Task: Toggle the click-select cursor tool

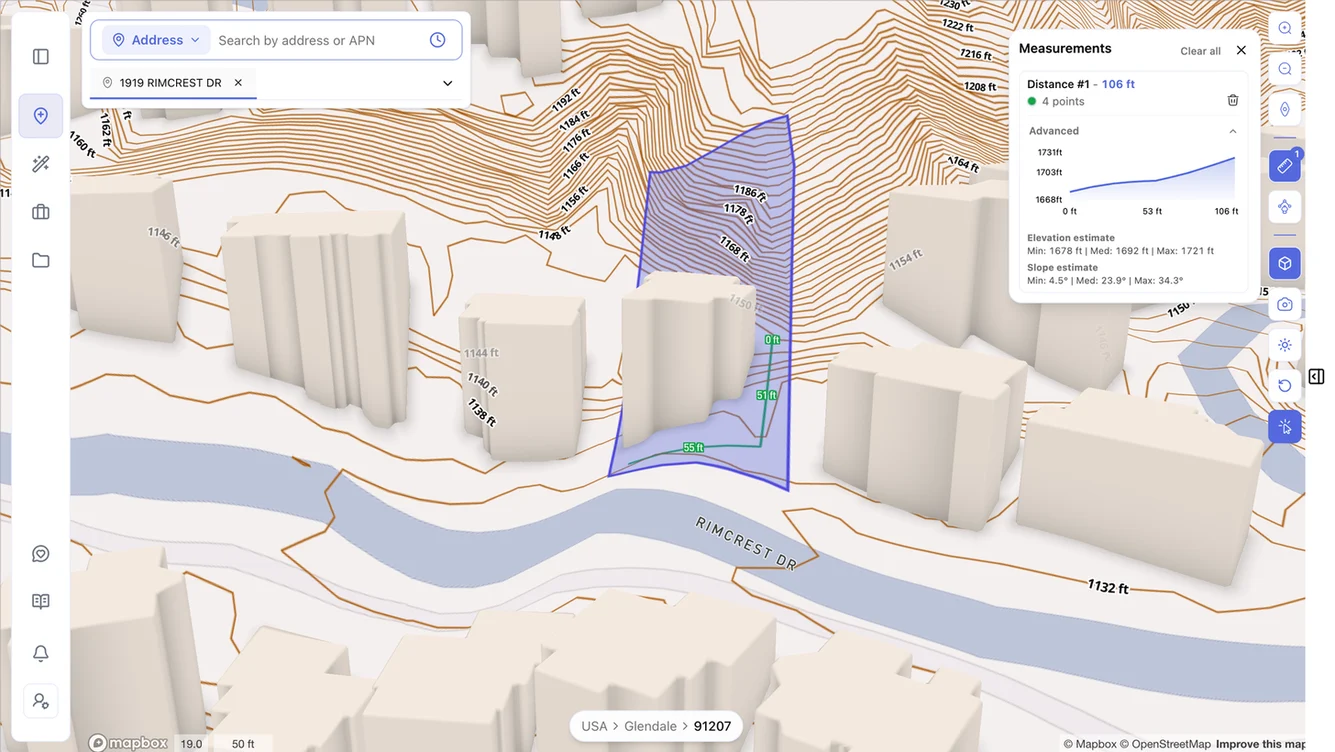Action: 1285,426
